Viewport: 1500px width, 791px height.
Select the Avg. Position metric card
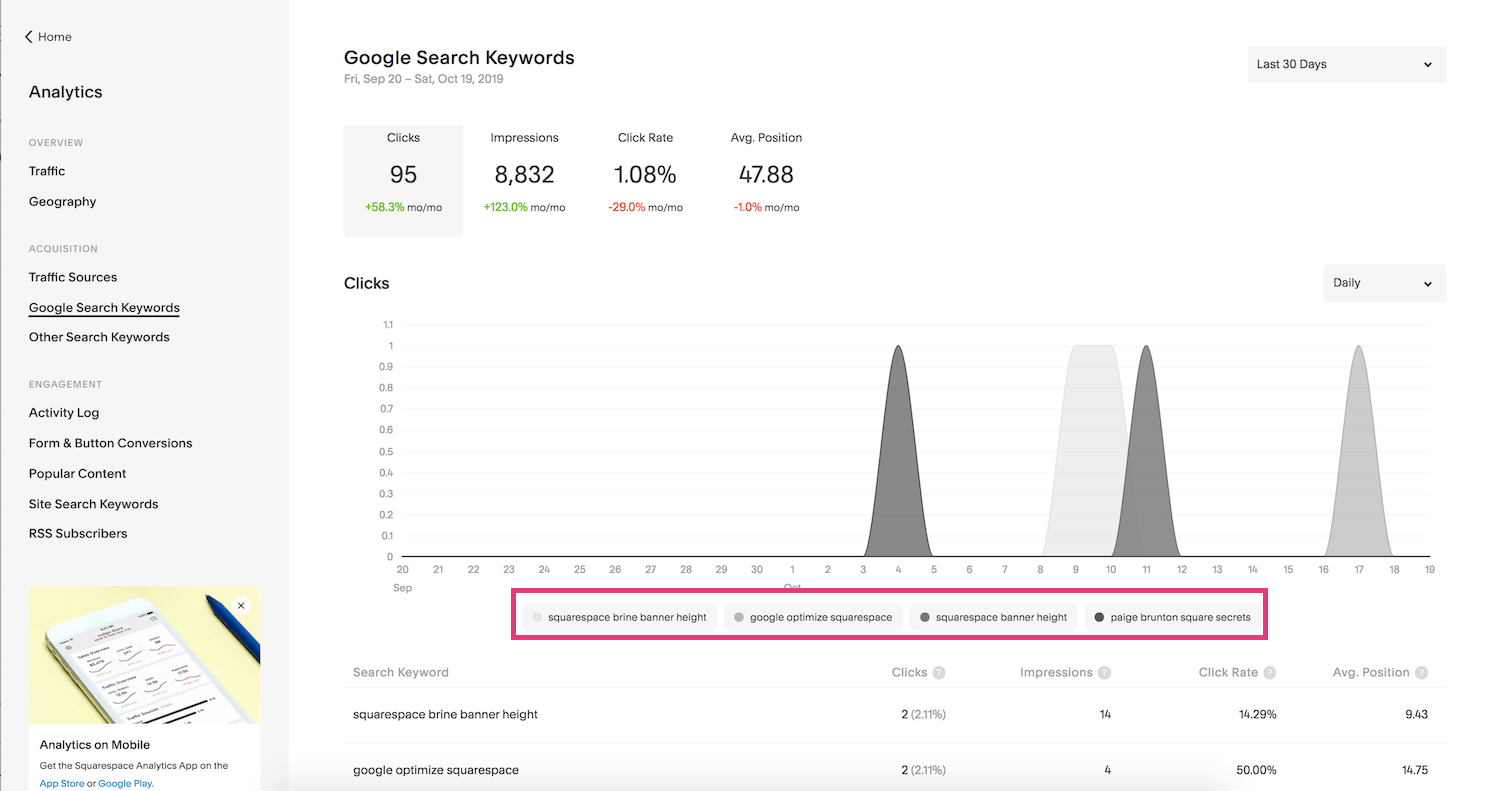pos(766,181)
